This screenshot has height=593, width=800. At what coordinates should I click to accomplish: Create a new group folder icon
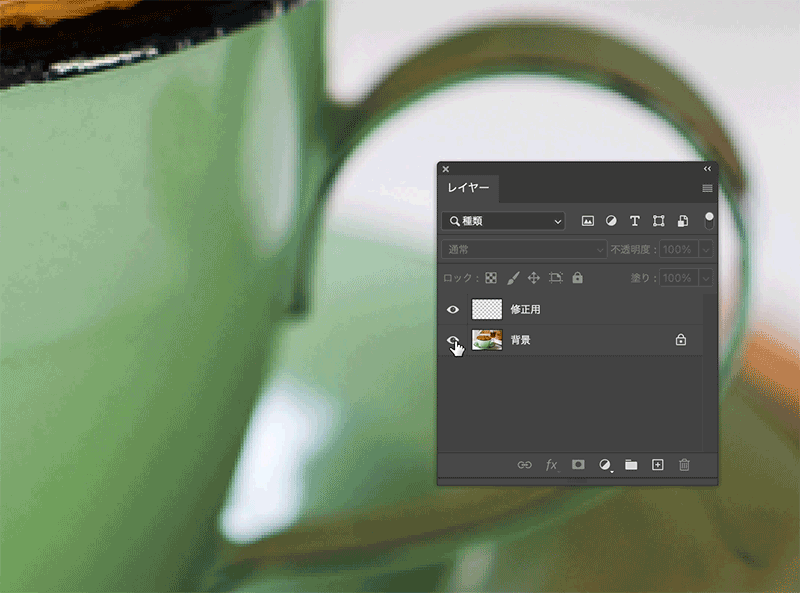pos(631,465)
